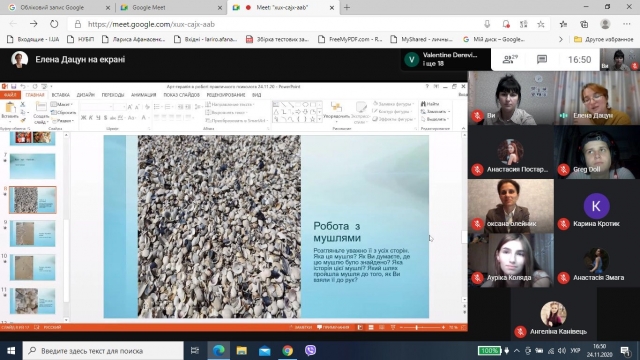The image size is (640, 360).
Task: Click the Windows search box
Action: (x=104, y=351)
